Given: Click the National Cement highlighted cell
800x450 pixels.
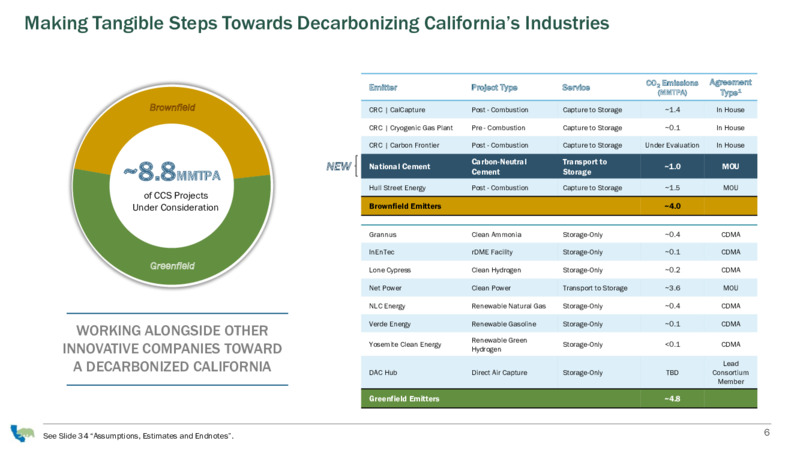Looking at the screenshot, I should point(399,166).
